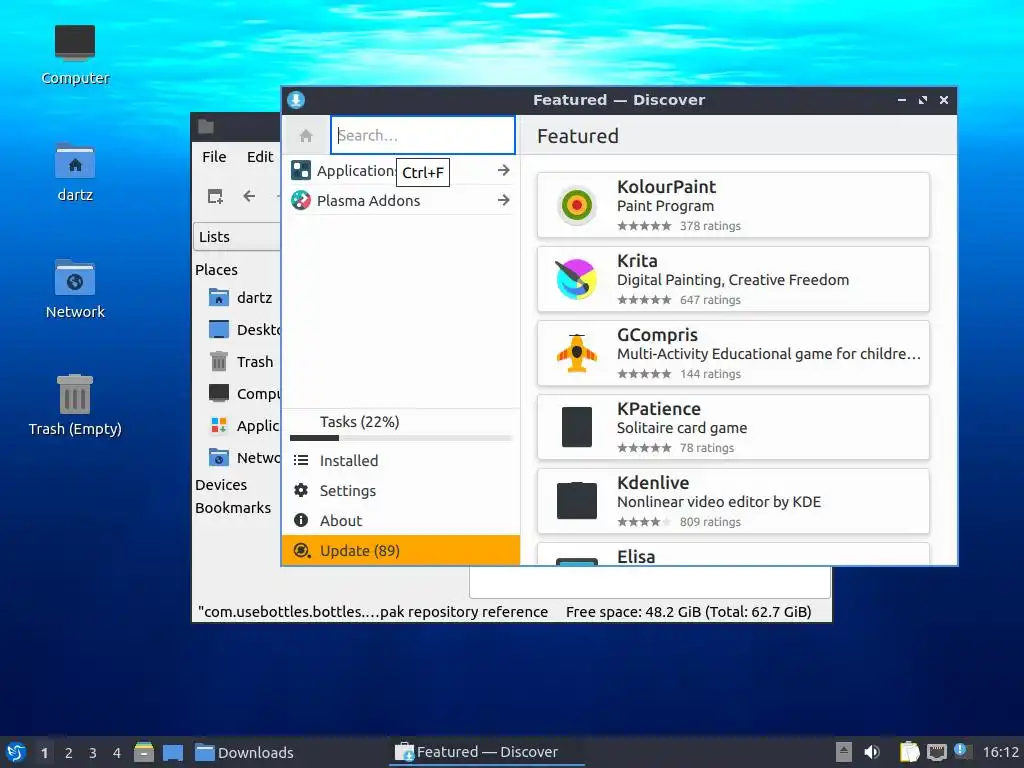Open Edit menu in file manager

pos(260,157)
